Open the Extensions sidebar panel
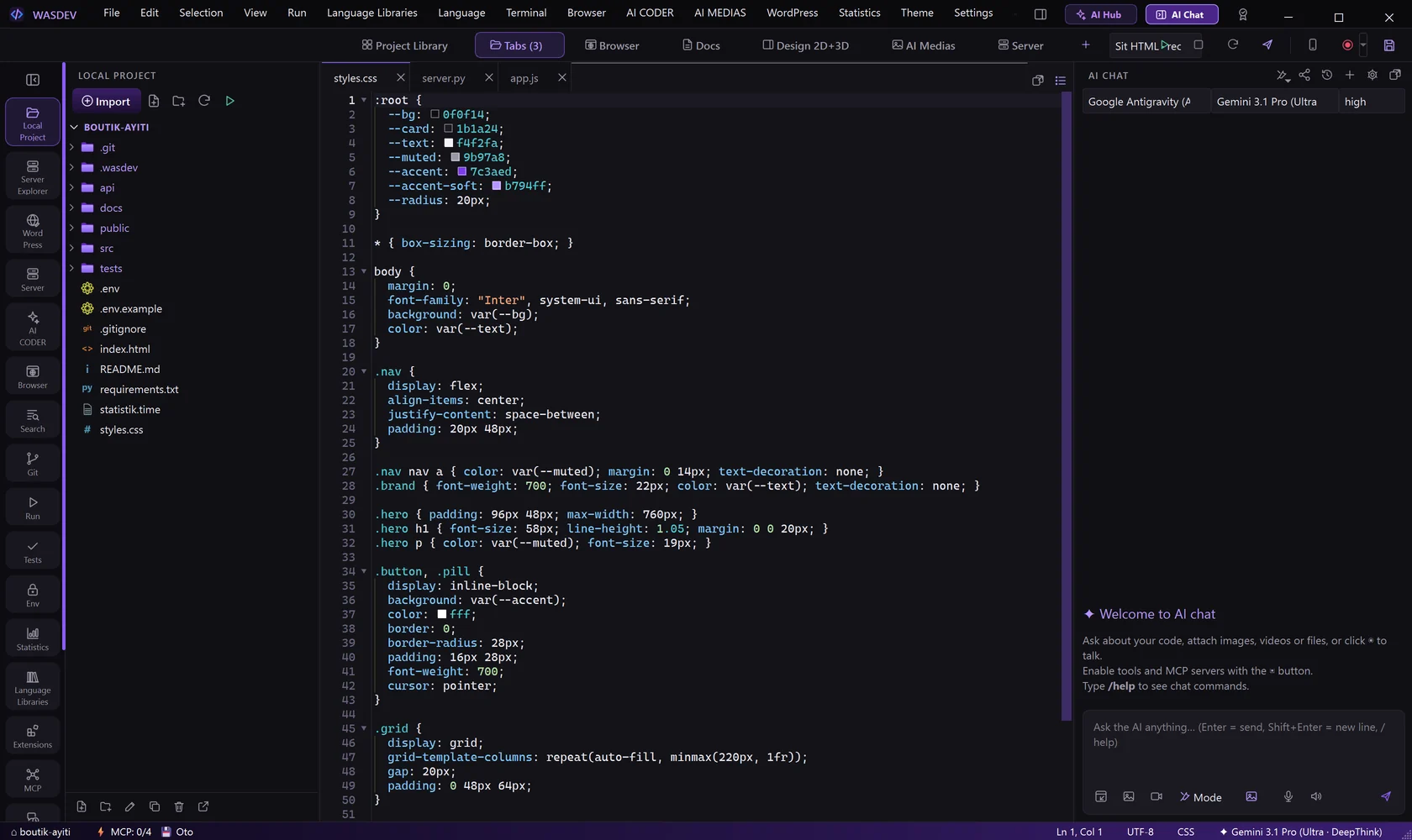This screenshot has height=840, width=1412. [x=33, y=736]
